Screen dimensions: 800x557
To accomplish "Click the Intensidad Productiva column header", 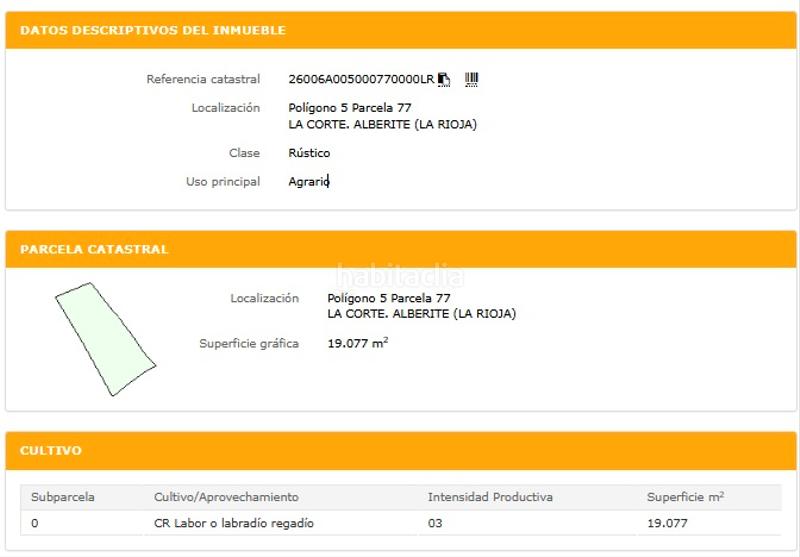I will pyautogui.click(x=490, y=497).
